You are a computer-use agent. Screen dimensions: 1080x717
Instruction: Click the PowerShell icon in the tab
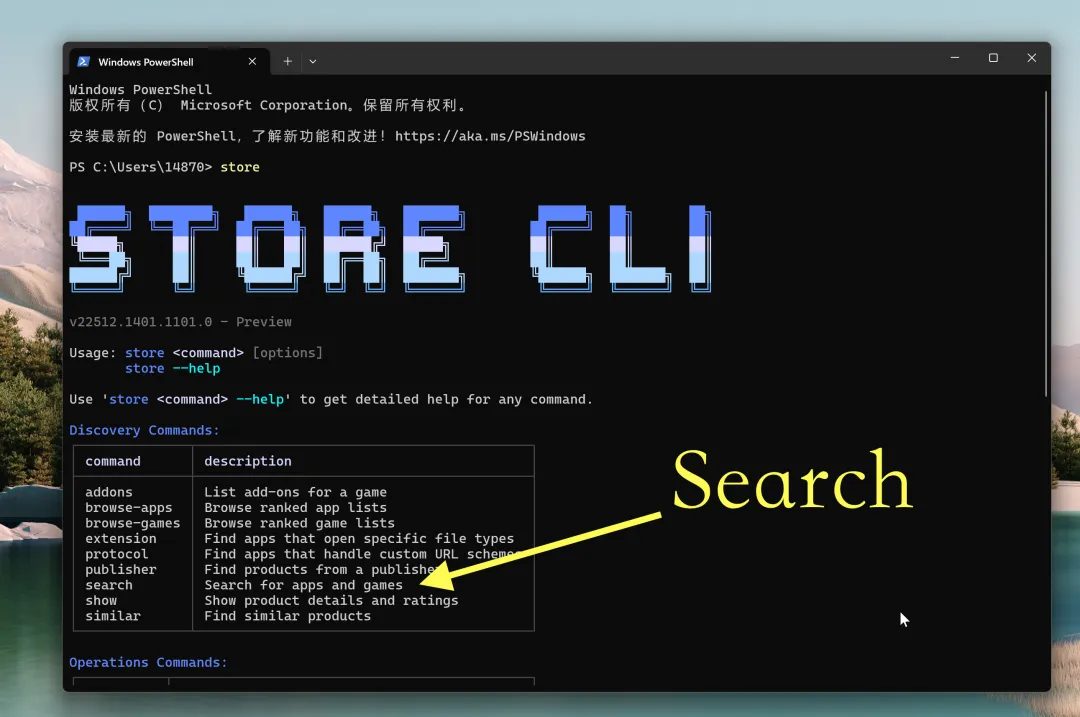(83, 61)
